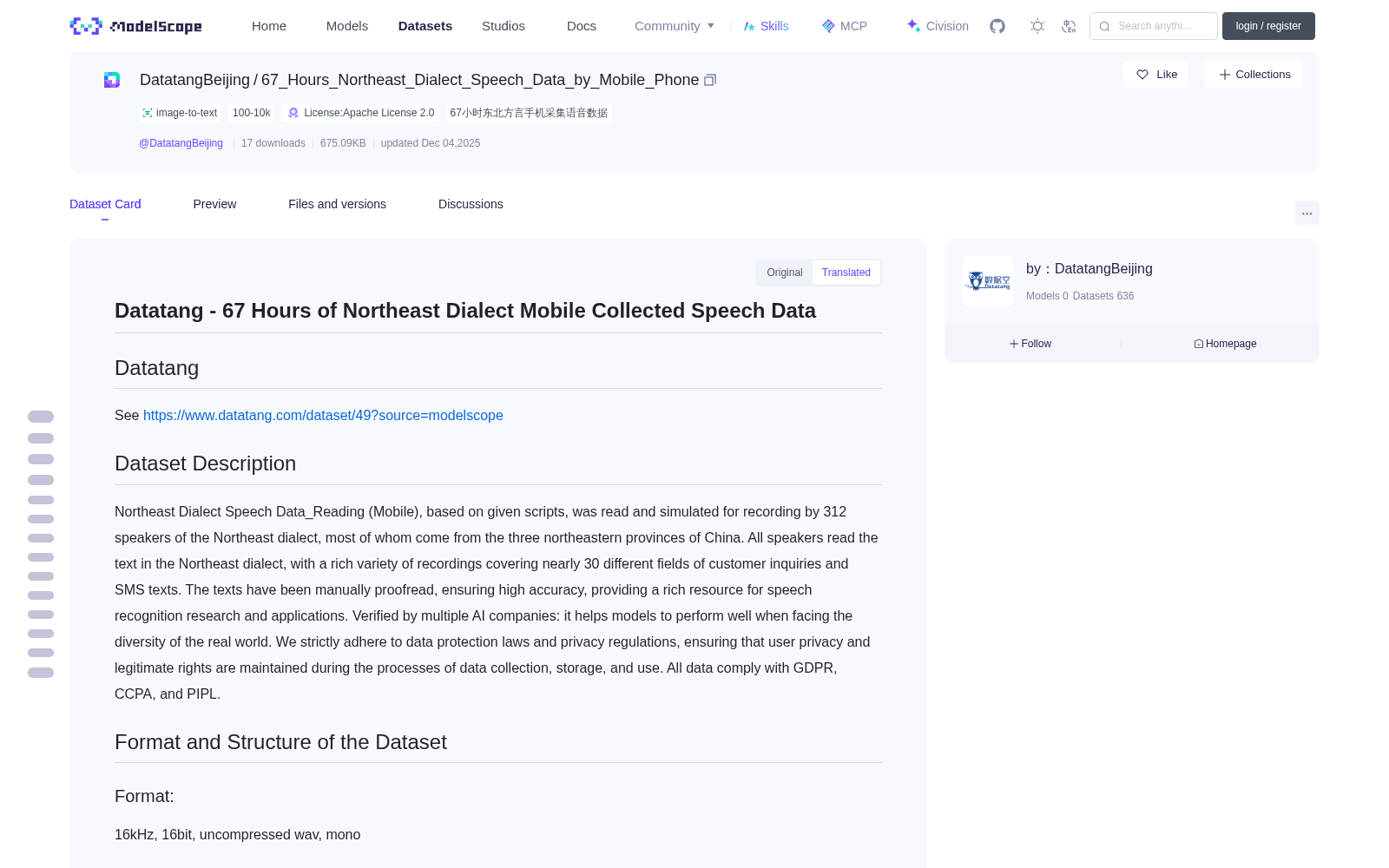Open the datatang.com dataset link
1389x868 pixels.
coord(323,415)
